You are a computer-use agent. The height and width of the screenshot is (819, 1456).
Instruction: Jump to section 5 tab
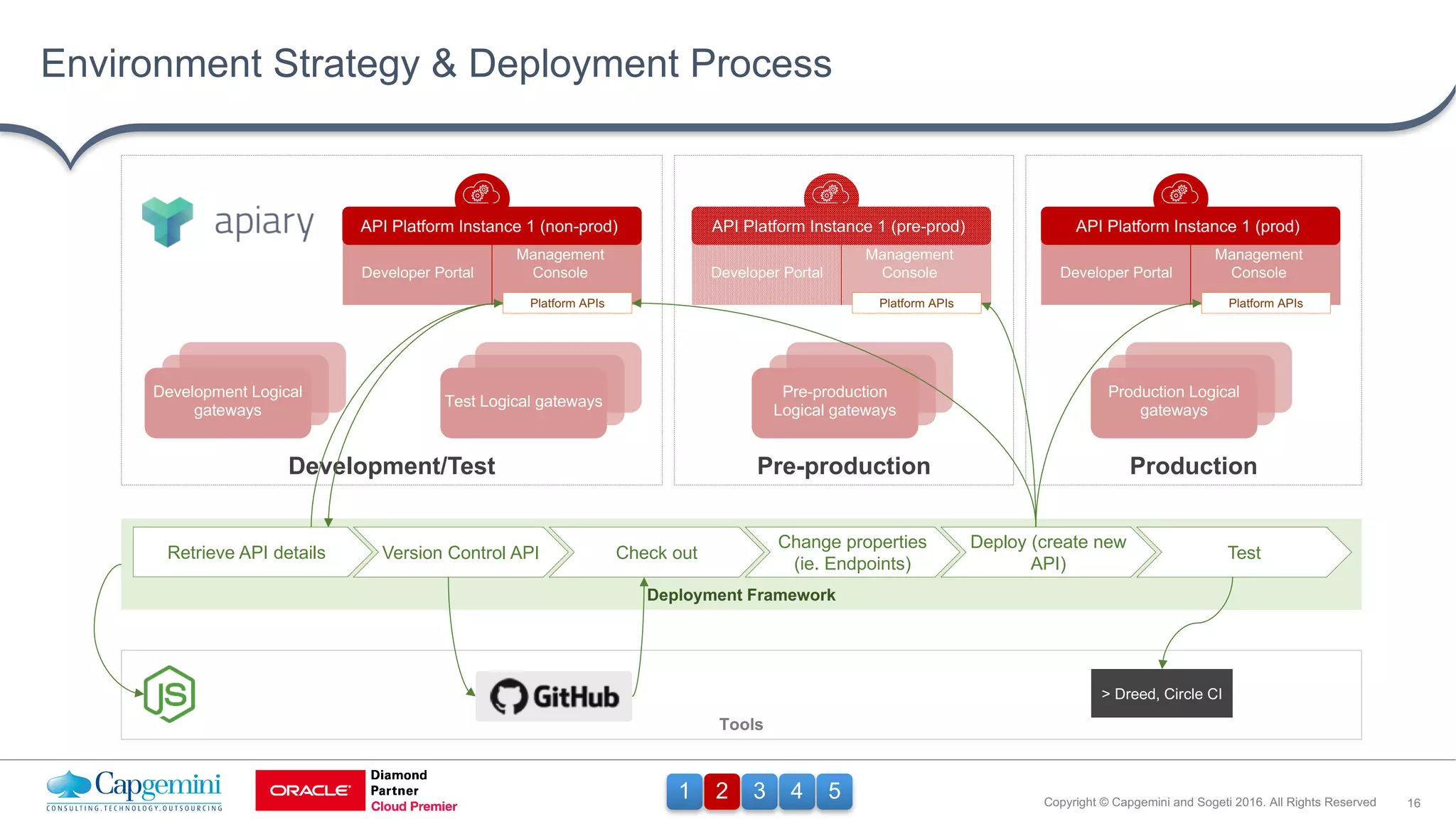pyautogui.click(x=834, y=791)
